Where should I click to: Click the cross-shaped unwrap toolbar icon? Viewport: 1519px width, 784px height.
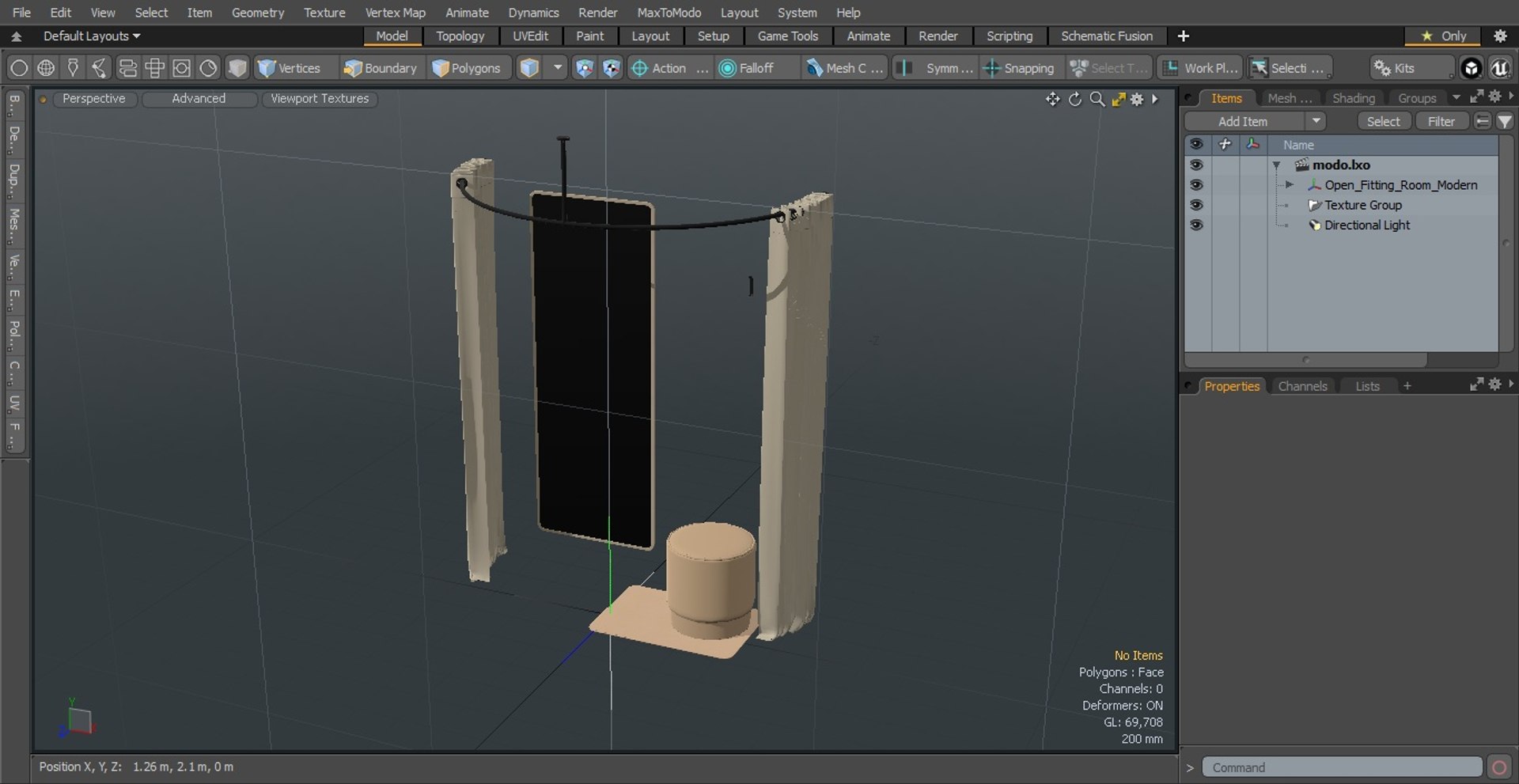click(154, 68)
